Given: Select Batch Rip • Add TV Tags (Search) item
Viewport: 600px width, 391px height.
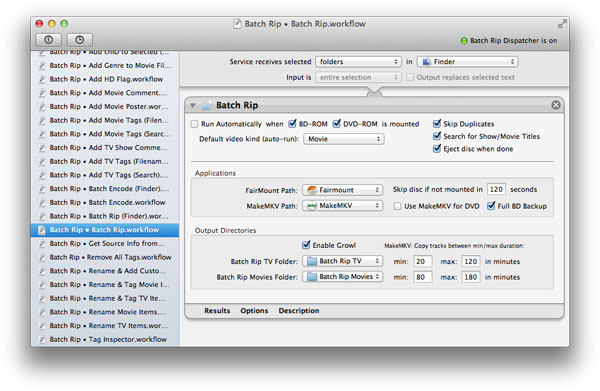Looking at the screenshot, I should (105, 175).
